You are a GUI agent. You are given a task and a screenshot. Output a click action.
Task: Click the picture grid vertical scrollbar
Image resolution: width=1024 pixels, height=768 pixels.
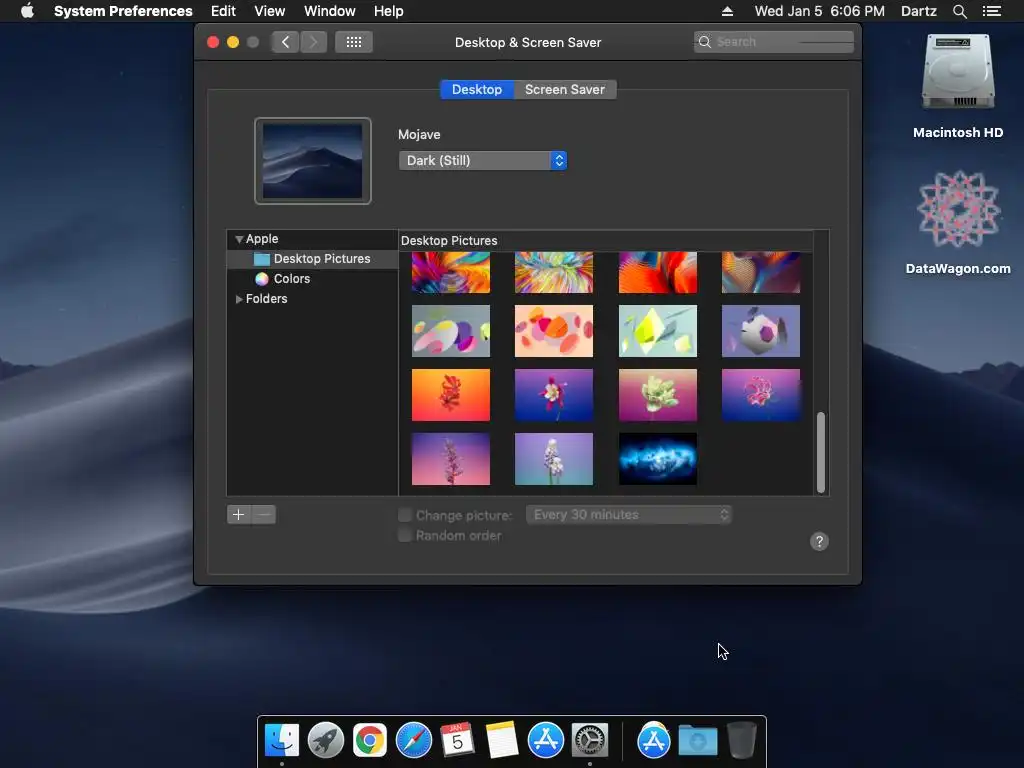[x=821, y=453]
